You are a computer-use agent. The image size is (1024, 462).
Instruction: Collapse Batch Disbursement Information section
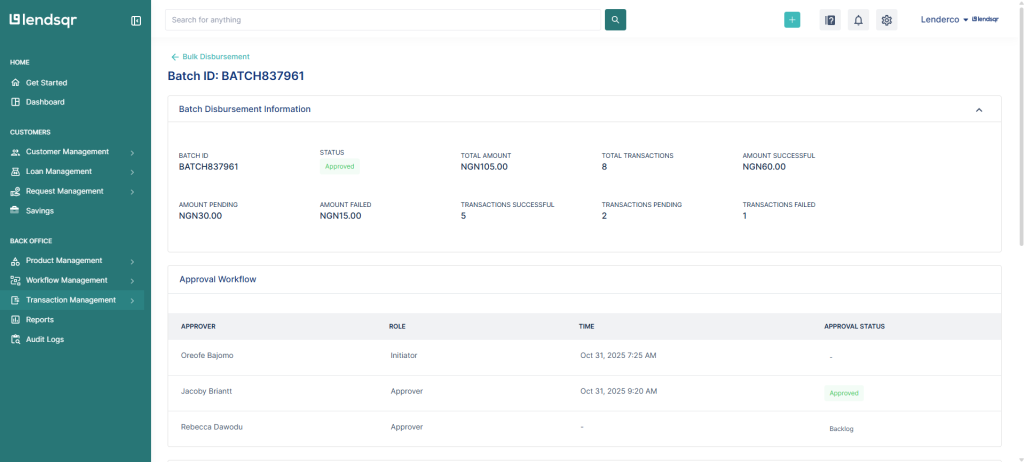[x=979, y=110]
